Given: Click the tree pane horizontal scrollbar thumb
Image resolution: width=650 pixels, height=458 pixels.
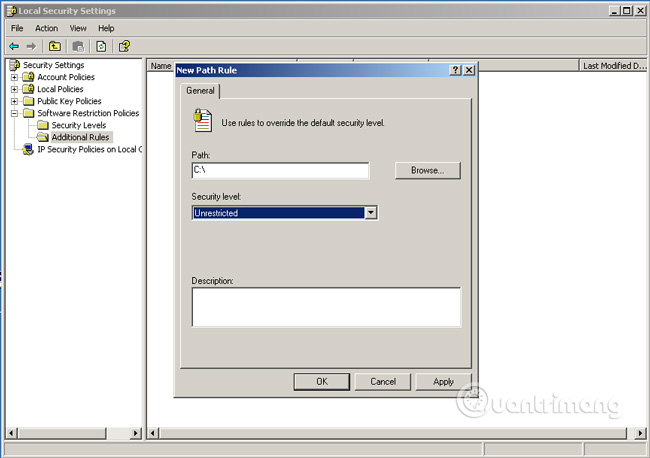Looking at the screenshot, I should 61,434.
